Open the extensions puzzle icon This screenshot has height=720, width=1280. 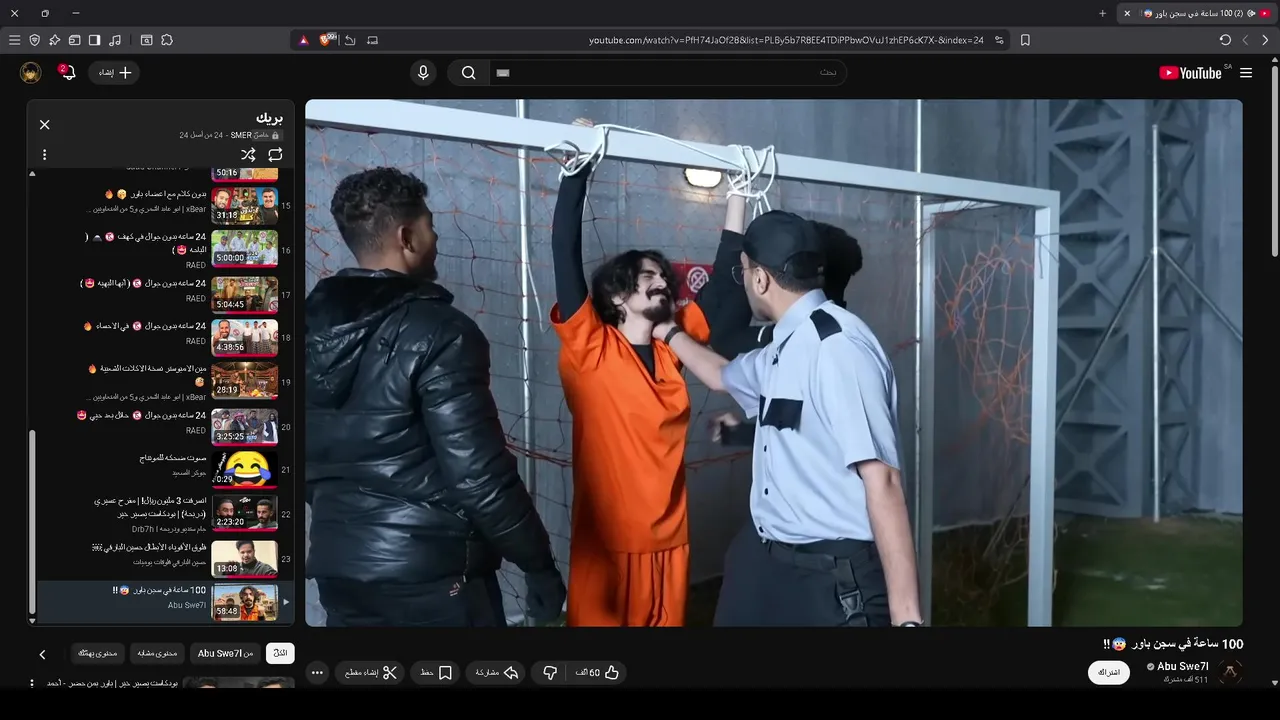coord(167,40)
